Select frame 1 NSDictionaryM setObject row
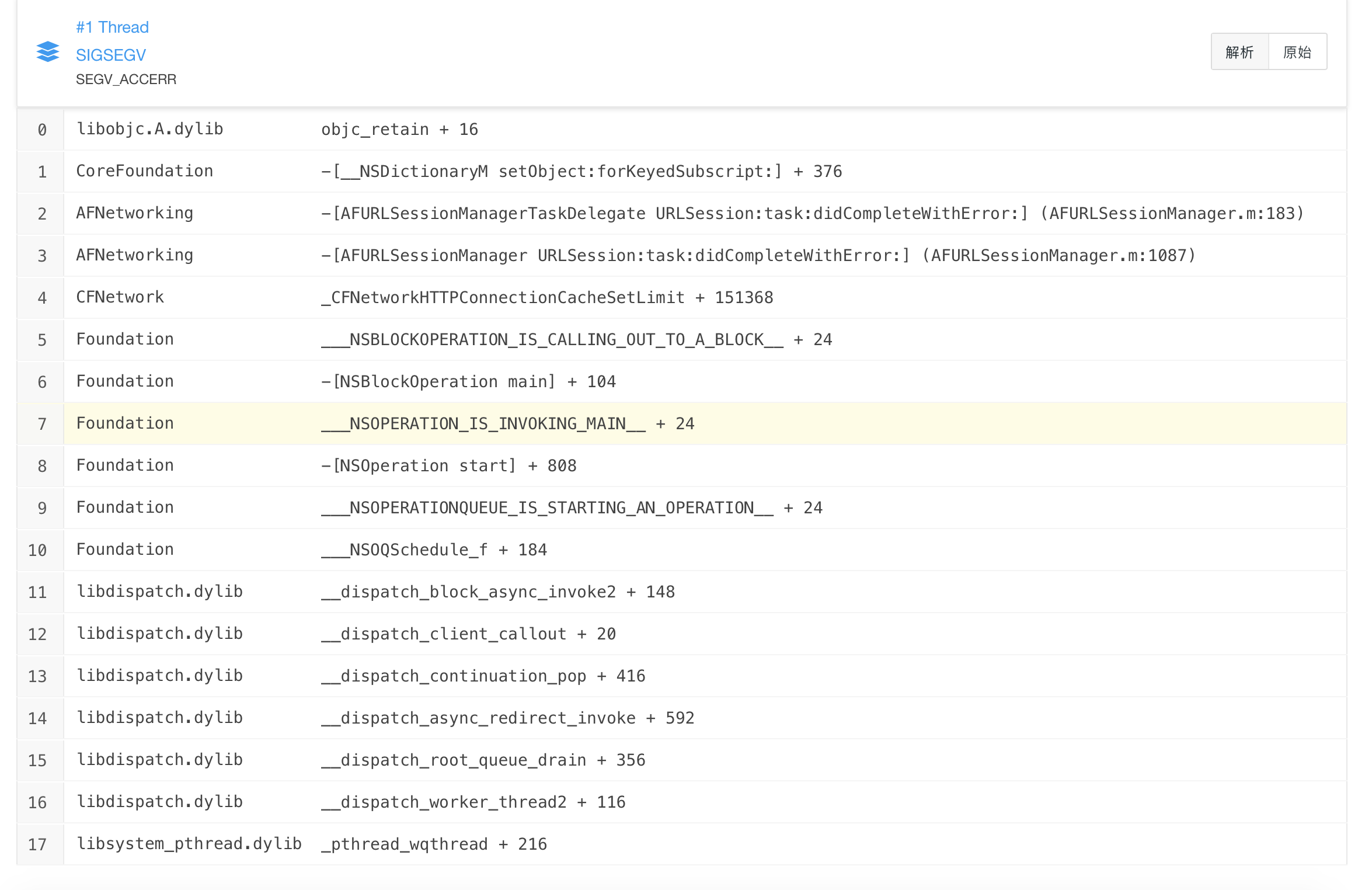This screenshot has height=890, width=1372. click(x=682, y=171)
